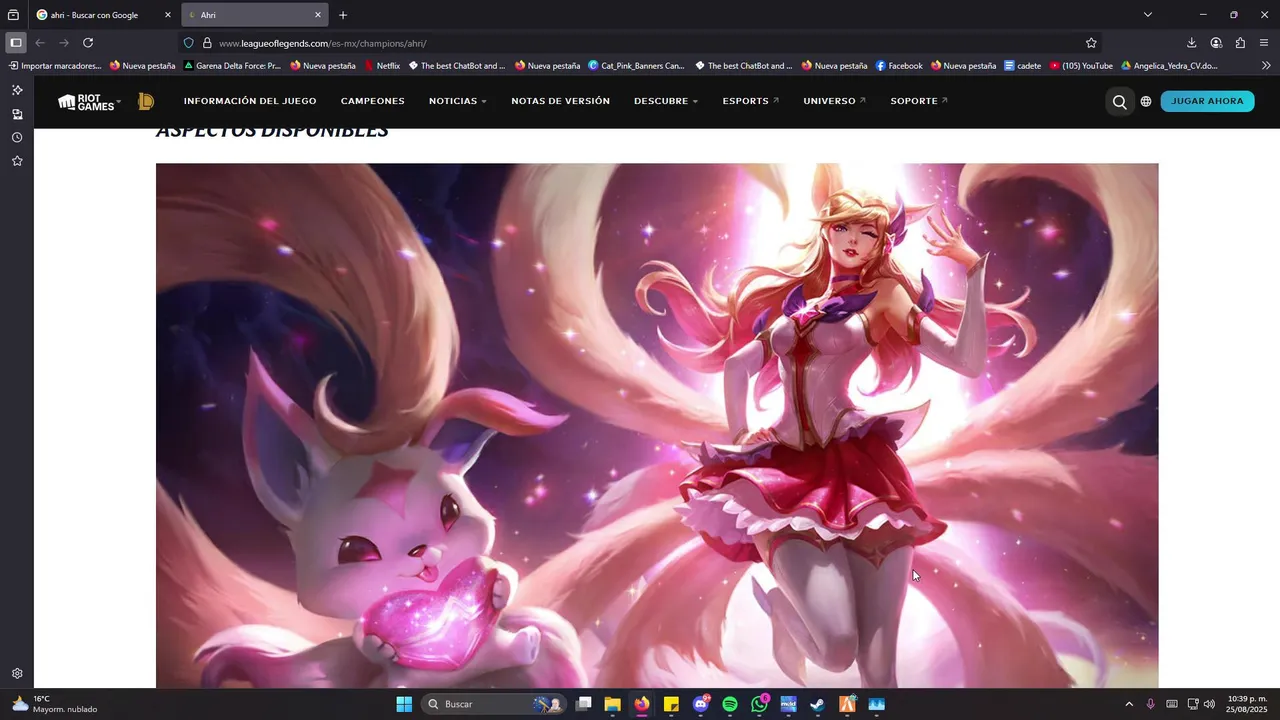Screen dimensions: 1280x720
Task: Open Sticky Notes from taskbar
Action: click(x=671, y=704)
